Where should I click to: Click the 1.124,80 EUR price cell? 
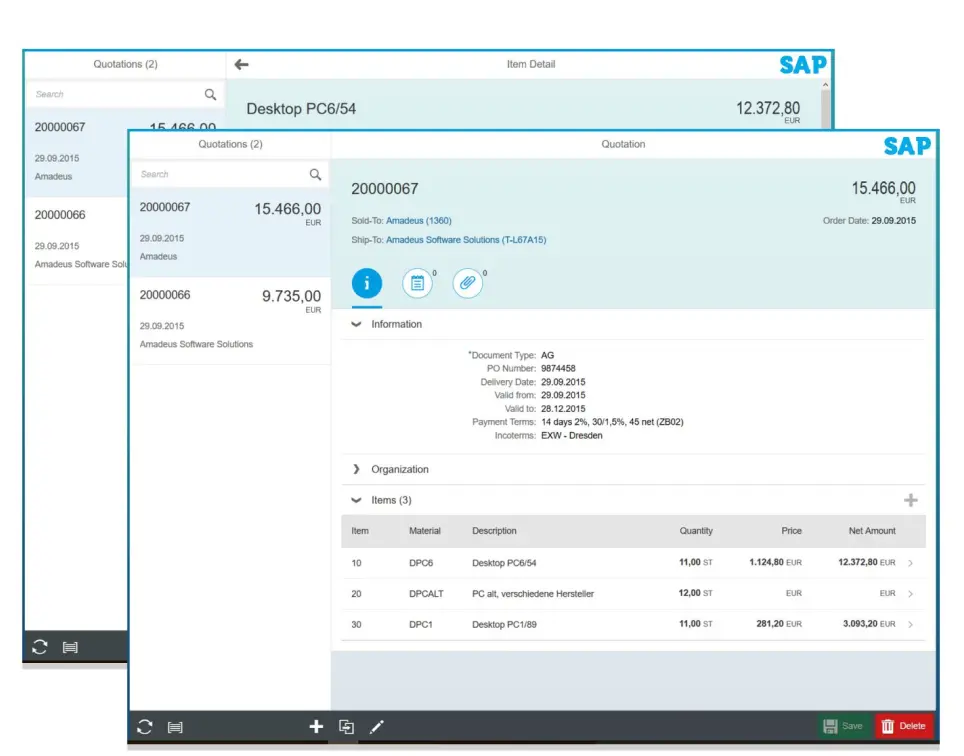point(775,562)
